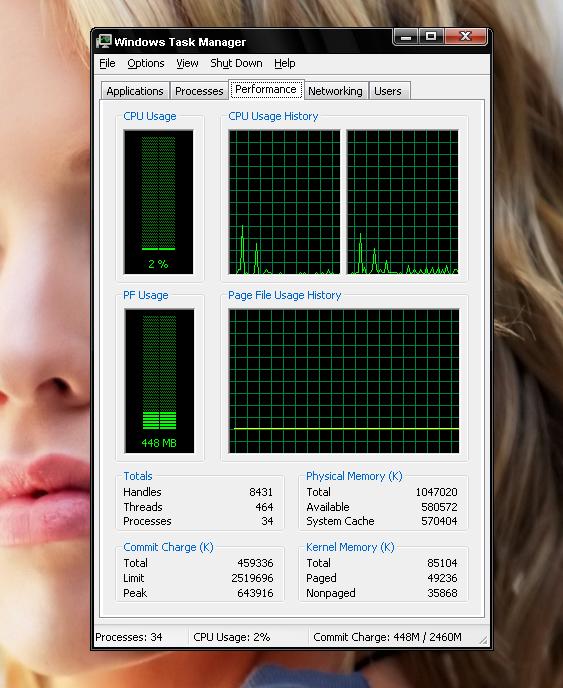
Task: Click status bar text 'Processes: 34'
Action: pyautogui.click(x=129, y=637)
